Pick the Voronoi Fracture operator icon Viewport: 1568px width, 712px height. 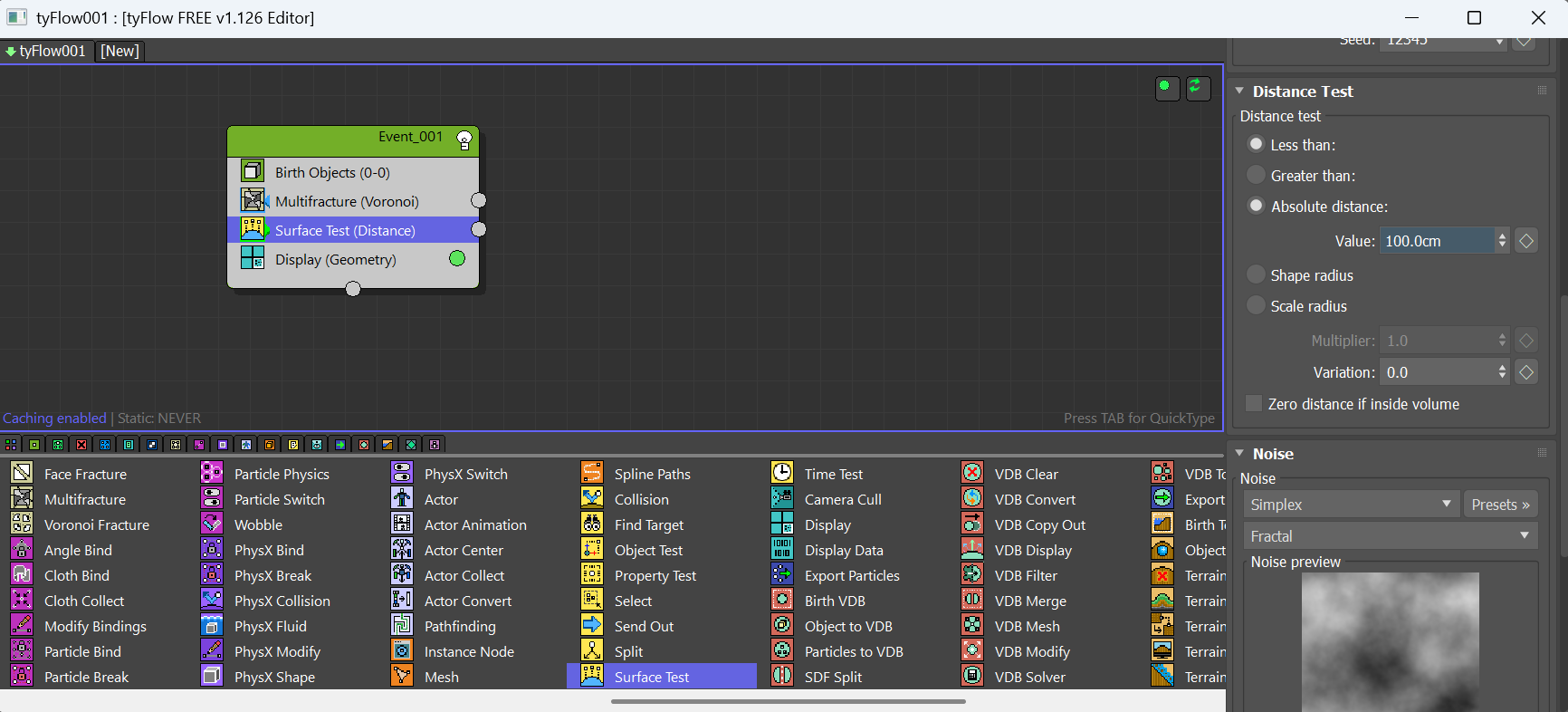click(x=22, y=524)
